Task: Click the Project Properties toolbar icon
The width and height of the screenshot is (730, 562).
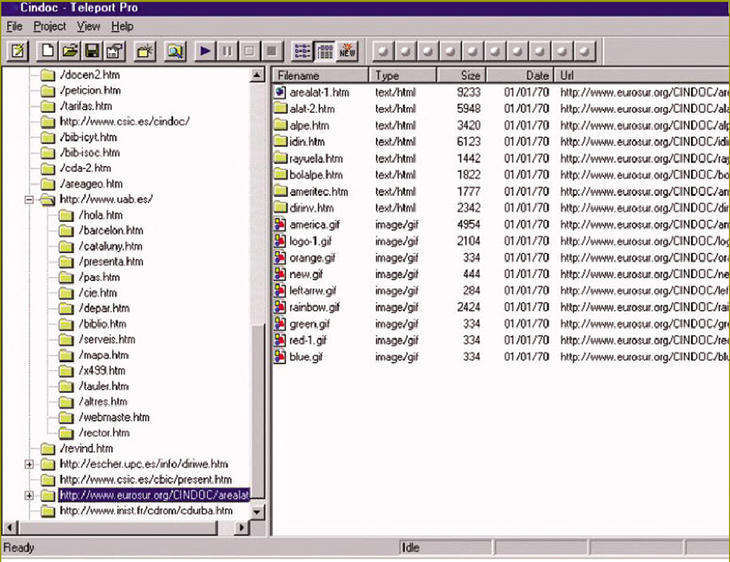Action: point(113,50)
